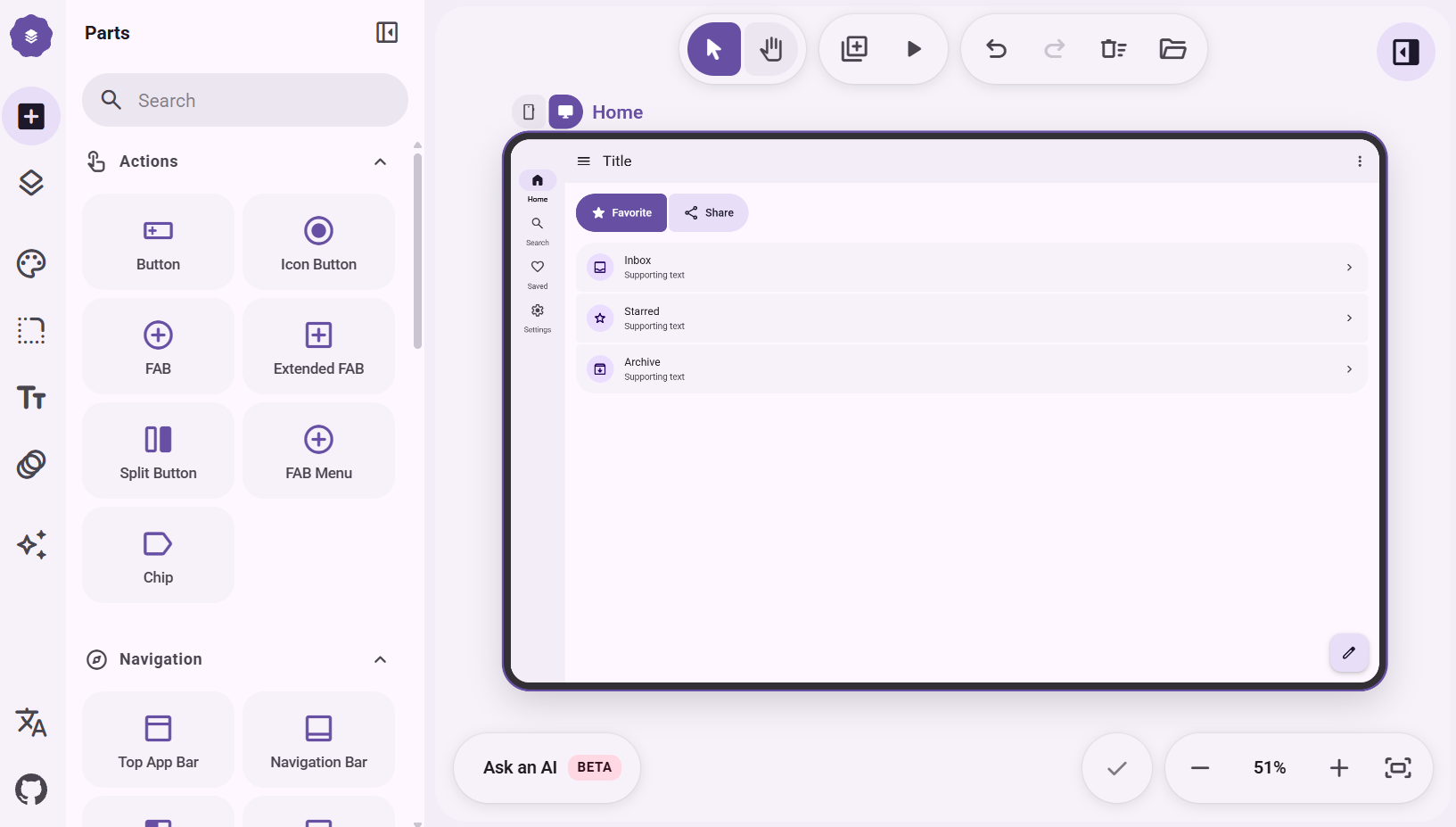This screenshot has height=827, width=1456.
Task: Add a Top App Bar part
Action: click(158, 740)
